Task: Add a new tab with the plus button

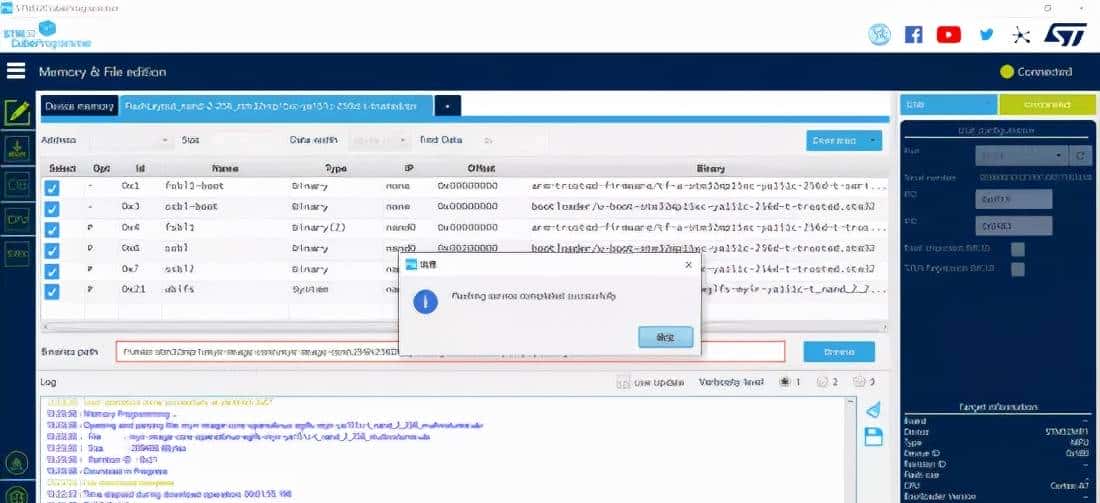Action: [x=447, y=105]
